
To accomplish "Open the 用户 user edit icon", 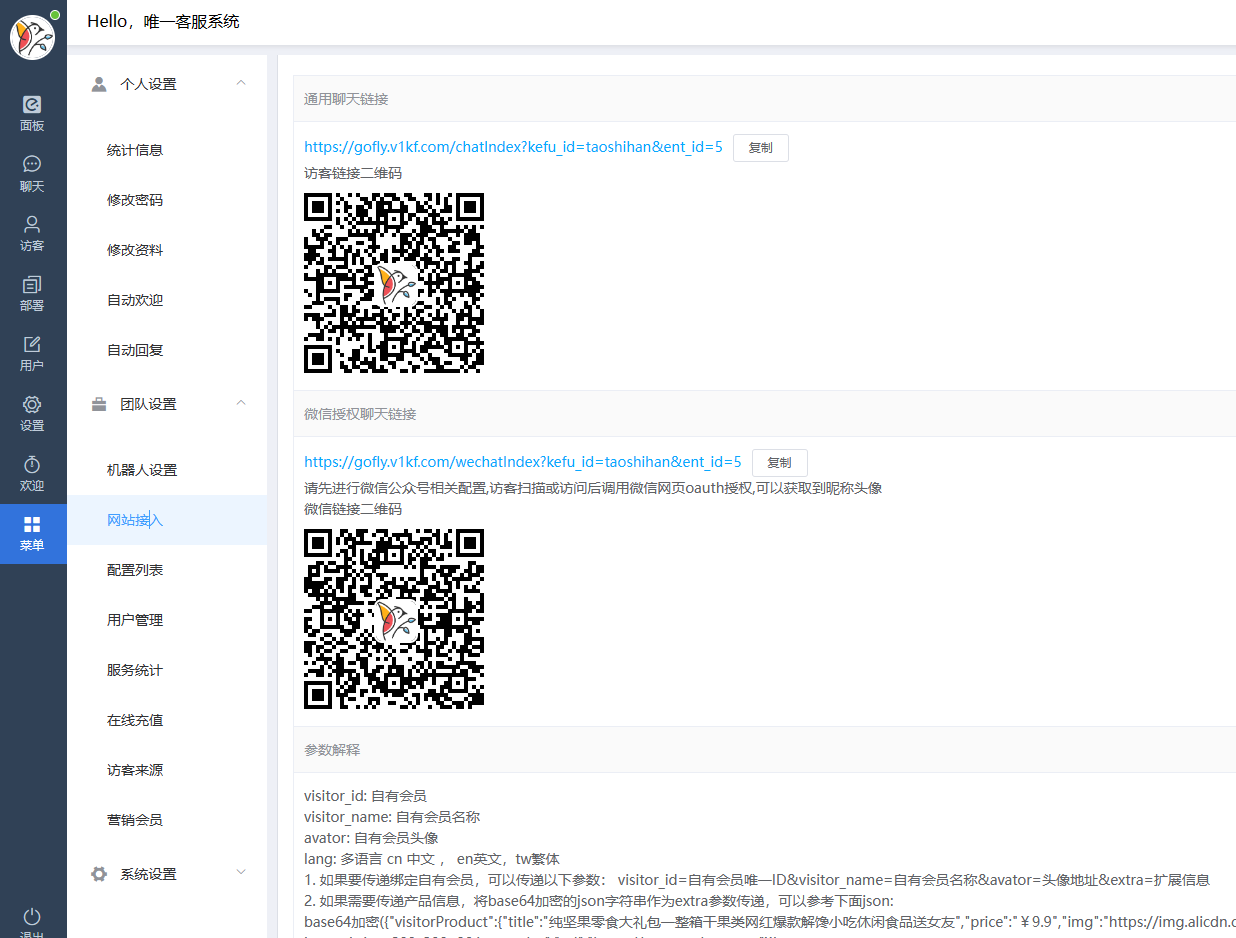I will tap(32, 344).
